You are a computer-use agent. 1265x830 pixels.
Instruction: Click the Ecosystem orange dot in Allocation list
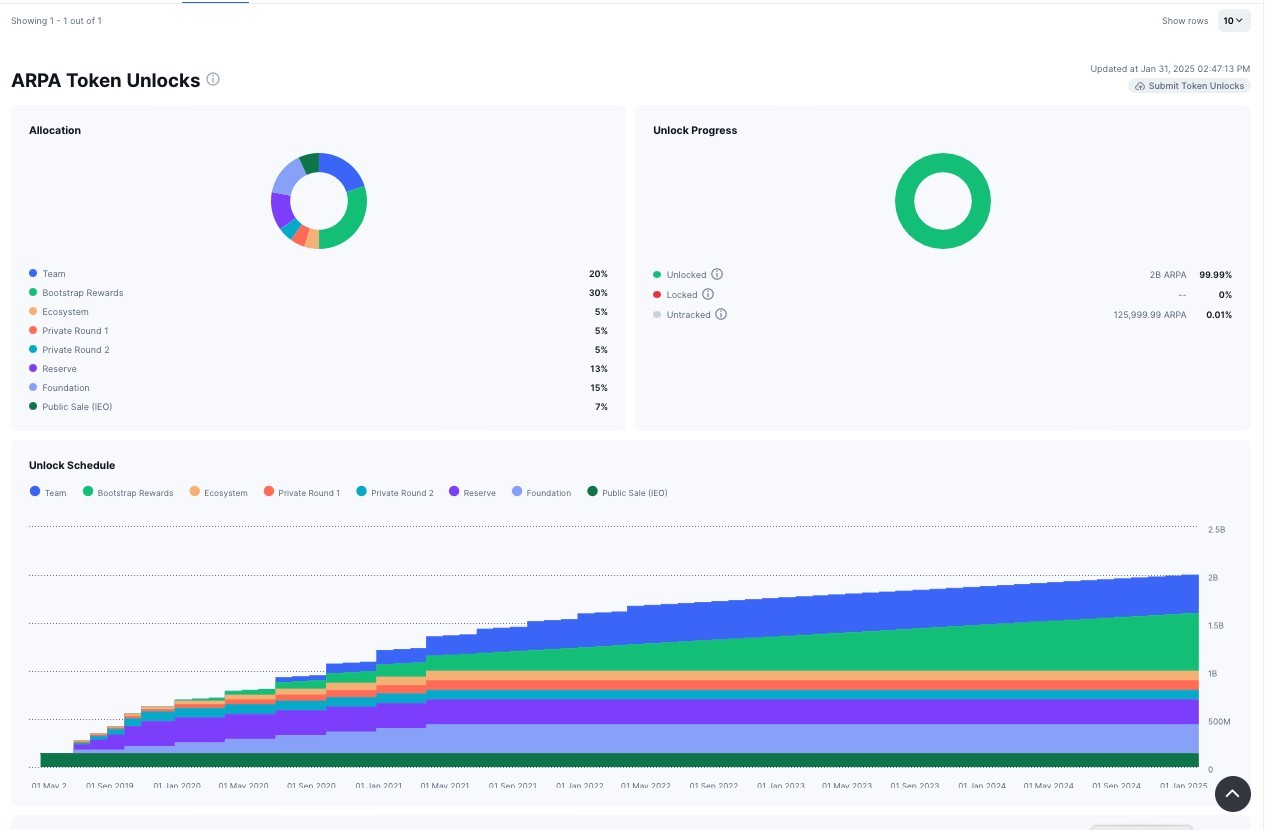pos(33,311)
